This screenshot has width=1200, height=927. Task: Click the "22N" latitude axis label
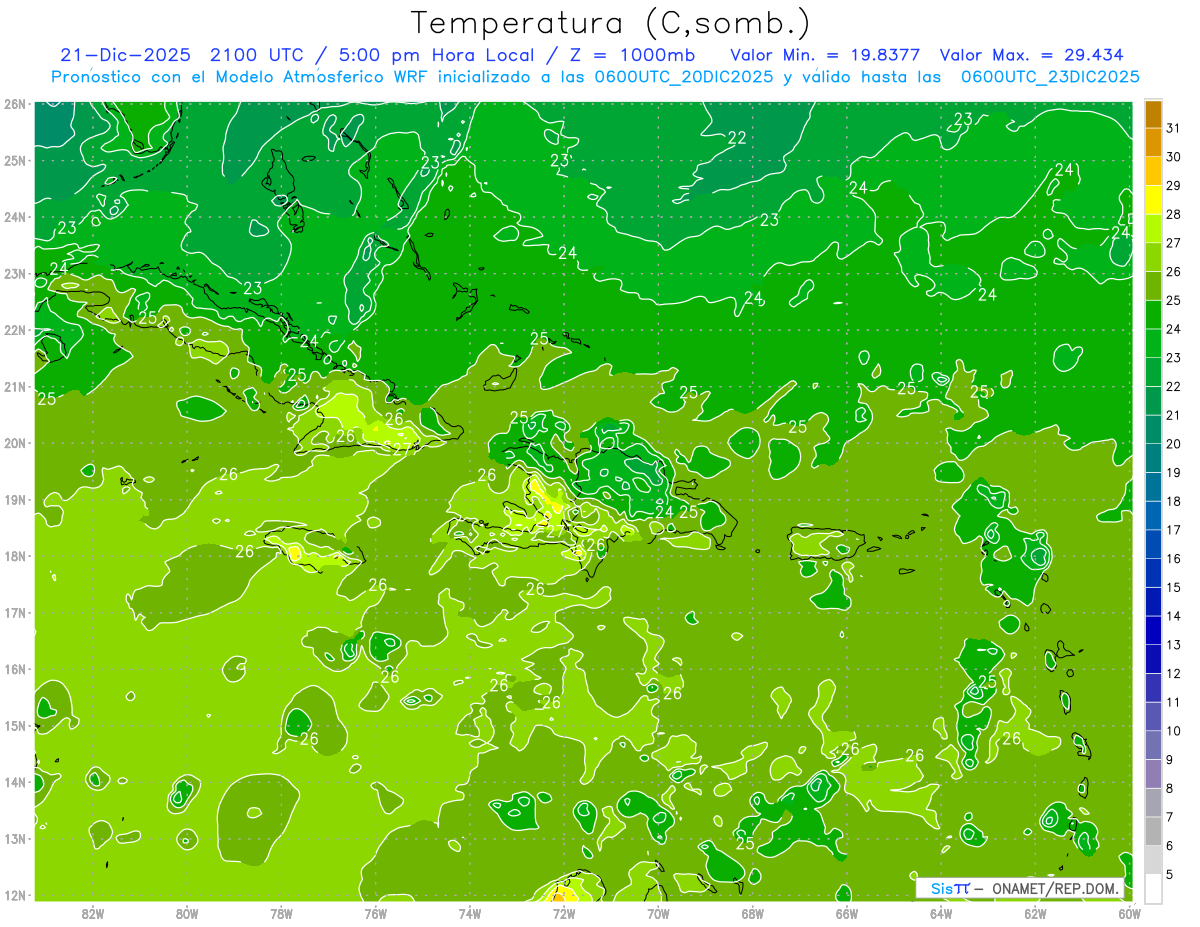coord(15,330)
